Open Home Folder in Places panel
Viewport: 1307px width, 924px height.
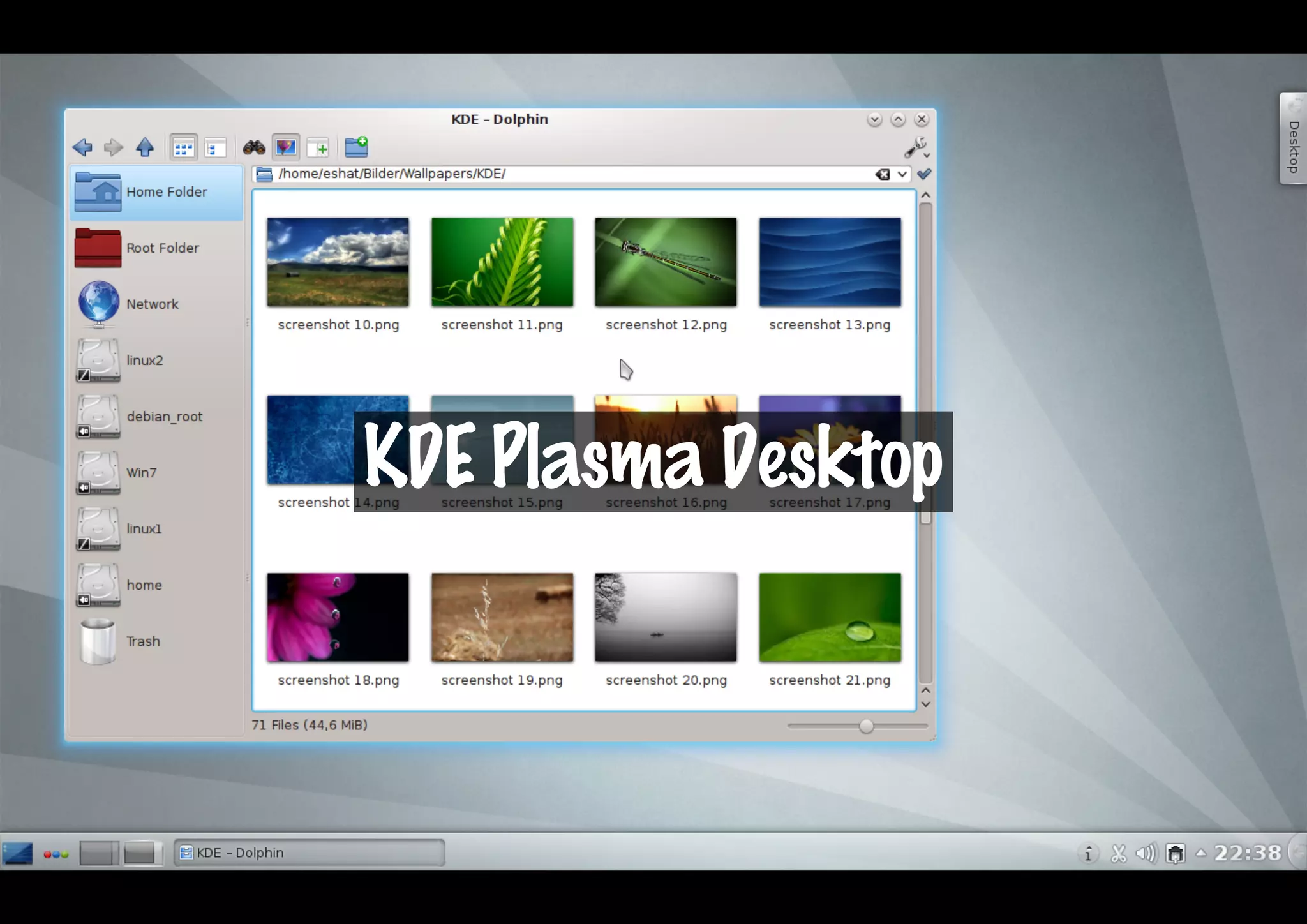click(x=156, y=192)
